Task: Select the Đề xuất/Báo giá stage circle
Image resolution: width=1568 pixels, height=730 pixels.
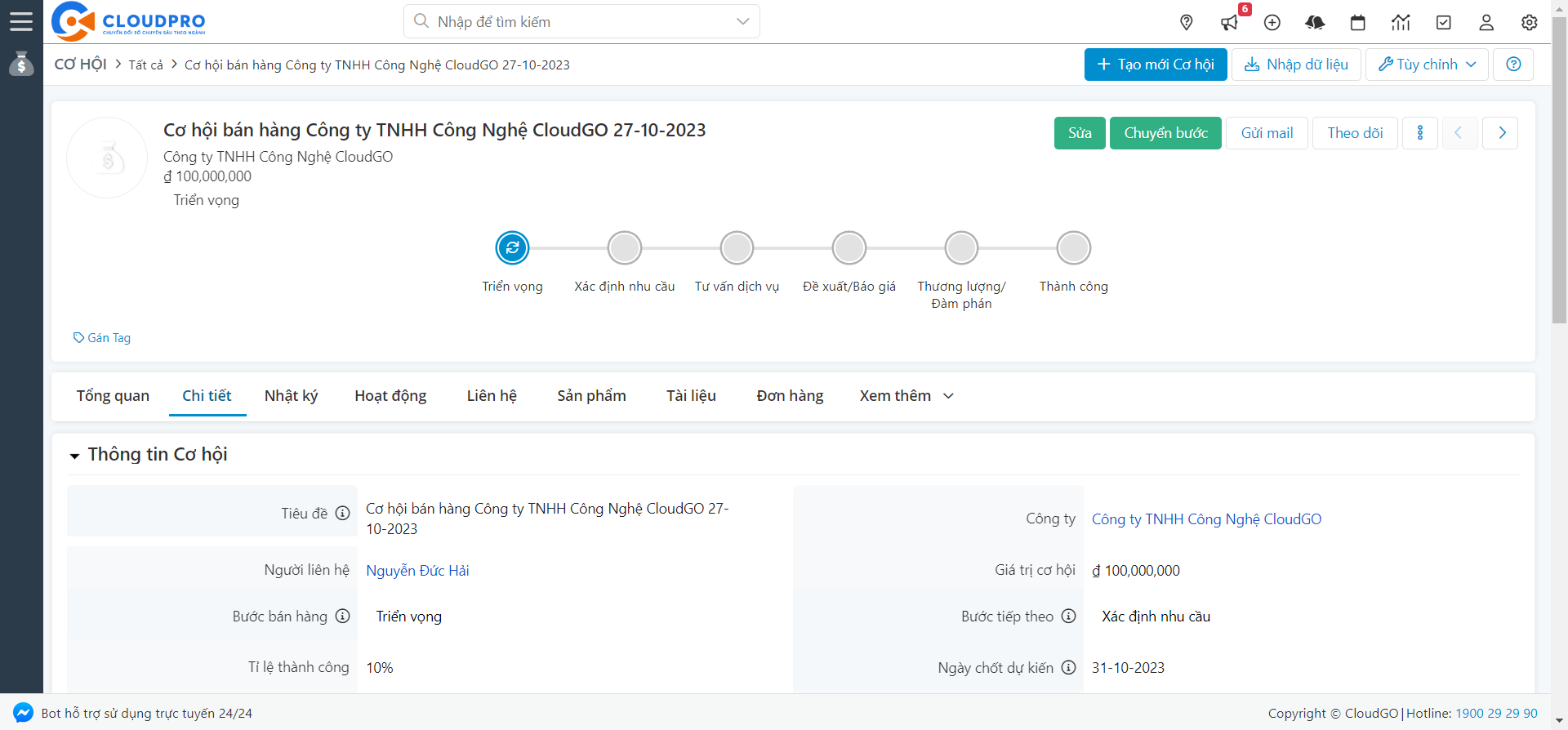Action: pyautogui.click(x=849, y=247)
